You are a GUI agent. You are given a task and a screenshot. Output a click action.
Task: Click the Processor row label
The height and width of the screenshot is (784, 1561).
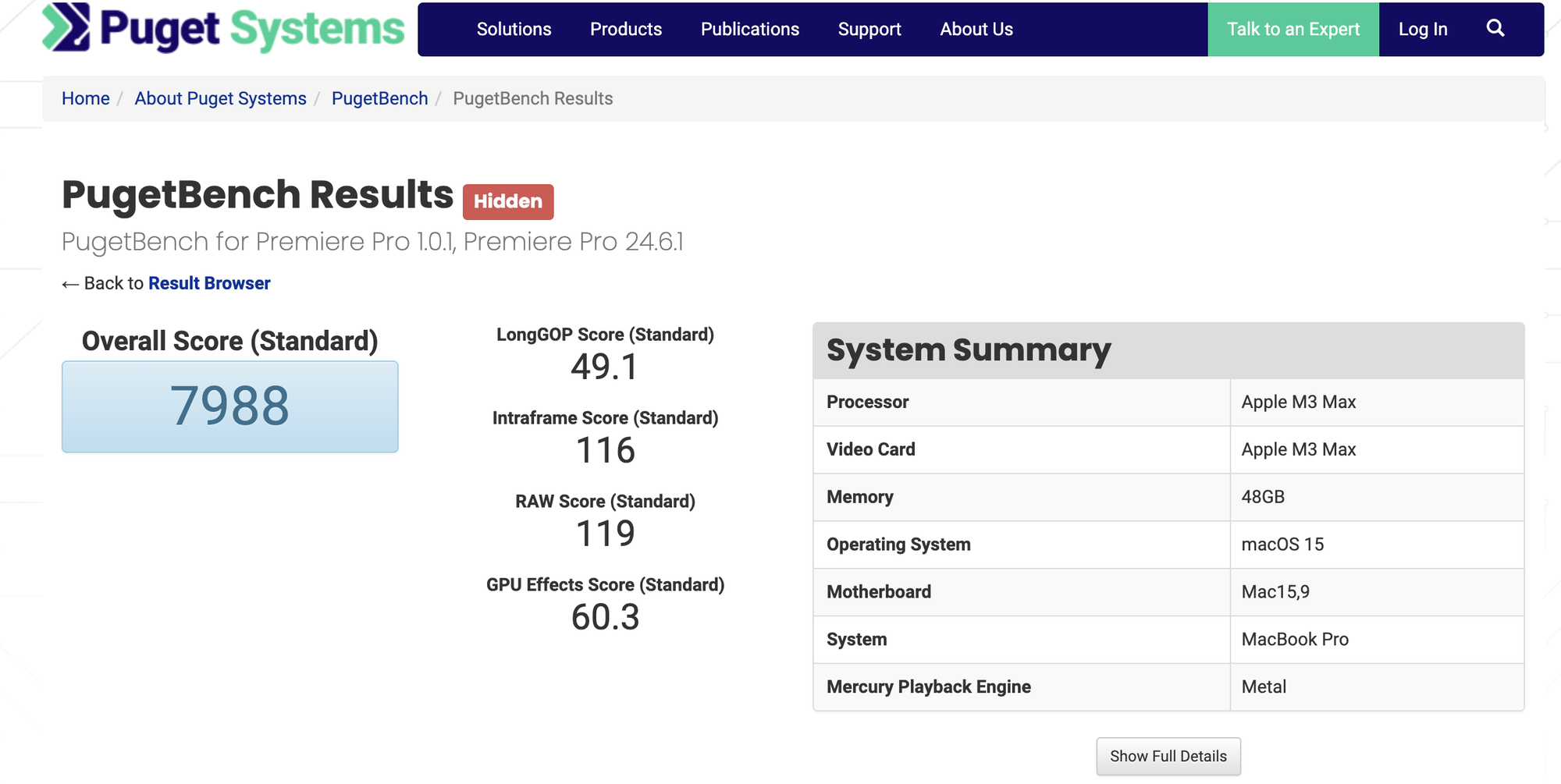[868, 402]
